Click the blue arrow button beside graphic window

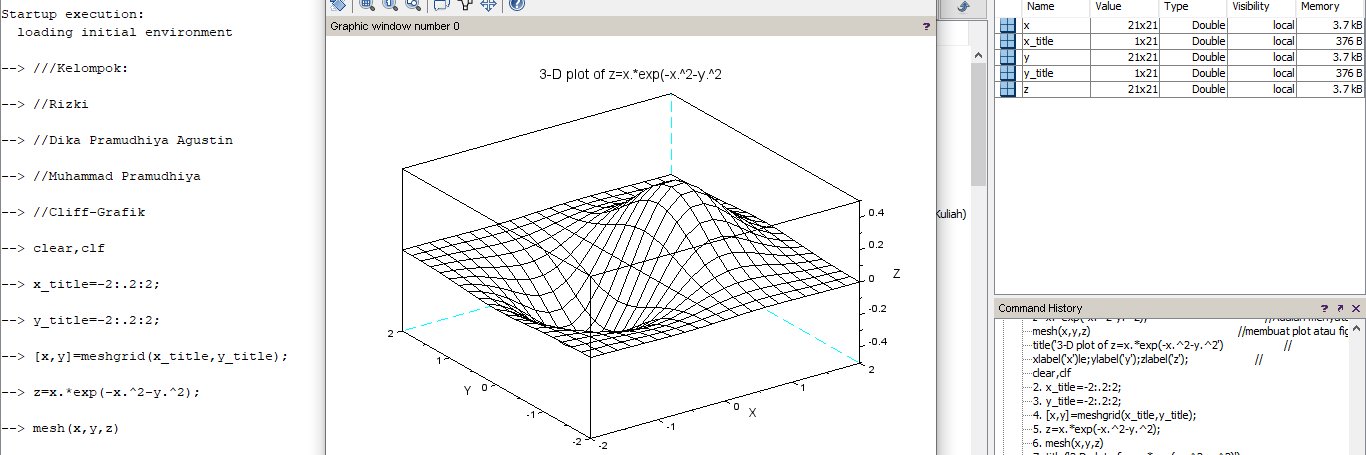pyautogui.click(x=963, y=5)
